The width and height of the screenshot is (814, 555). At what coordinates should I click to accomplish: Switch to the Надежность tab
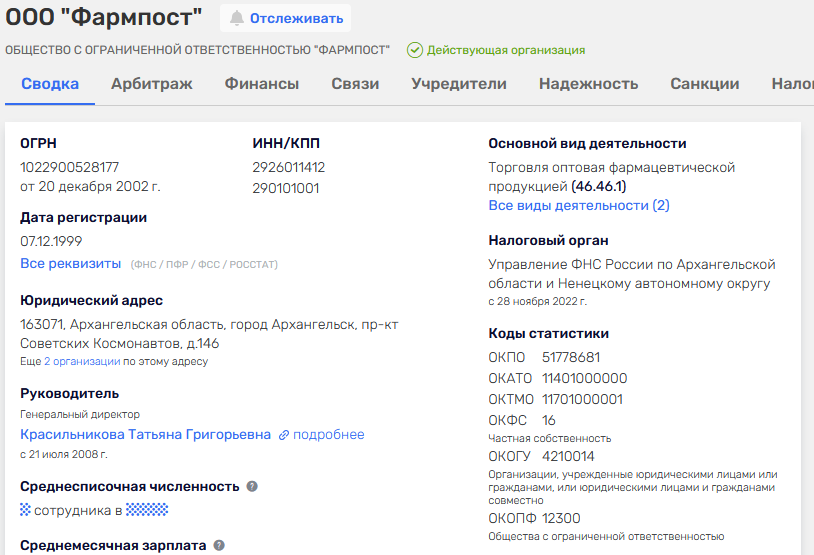pyautogui.click(x=588, y=84)
